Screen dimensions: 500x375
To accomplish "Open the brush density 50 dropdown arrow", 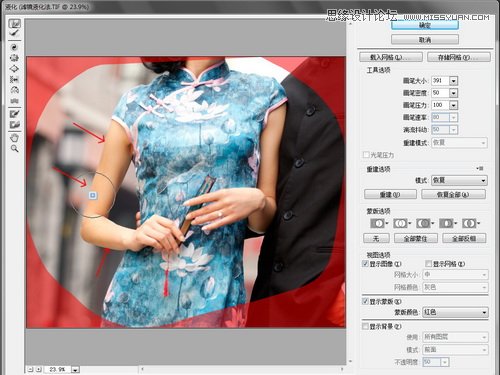I will 453,93.
